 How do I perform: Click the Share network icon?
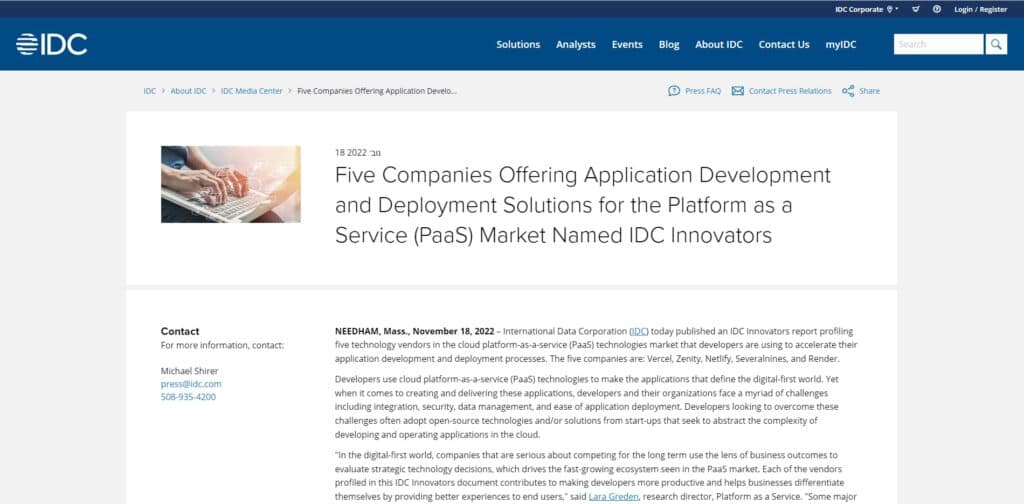click(x=848, y=91)
